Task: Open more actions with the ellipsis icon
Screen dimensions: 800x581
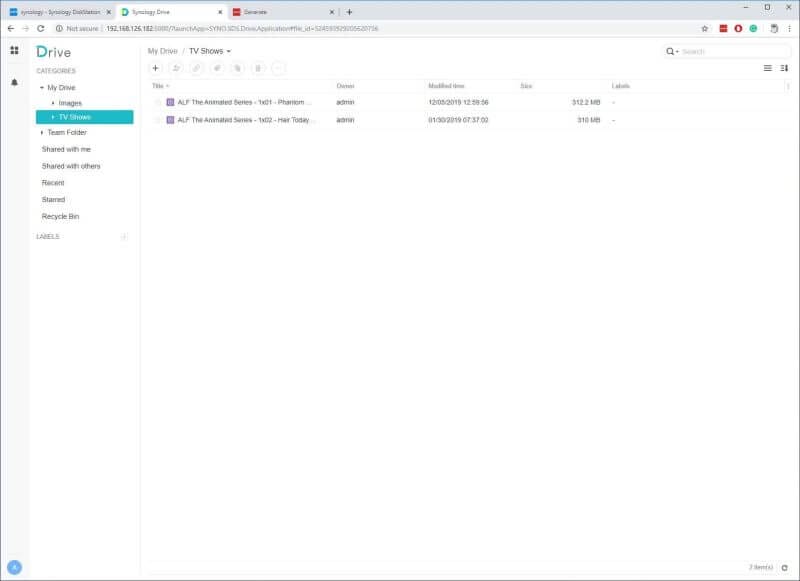Action: (278, 68)
